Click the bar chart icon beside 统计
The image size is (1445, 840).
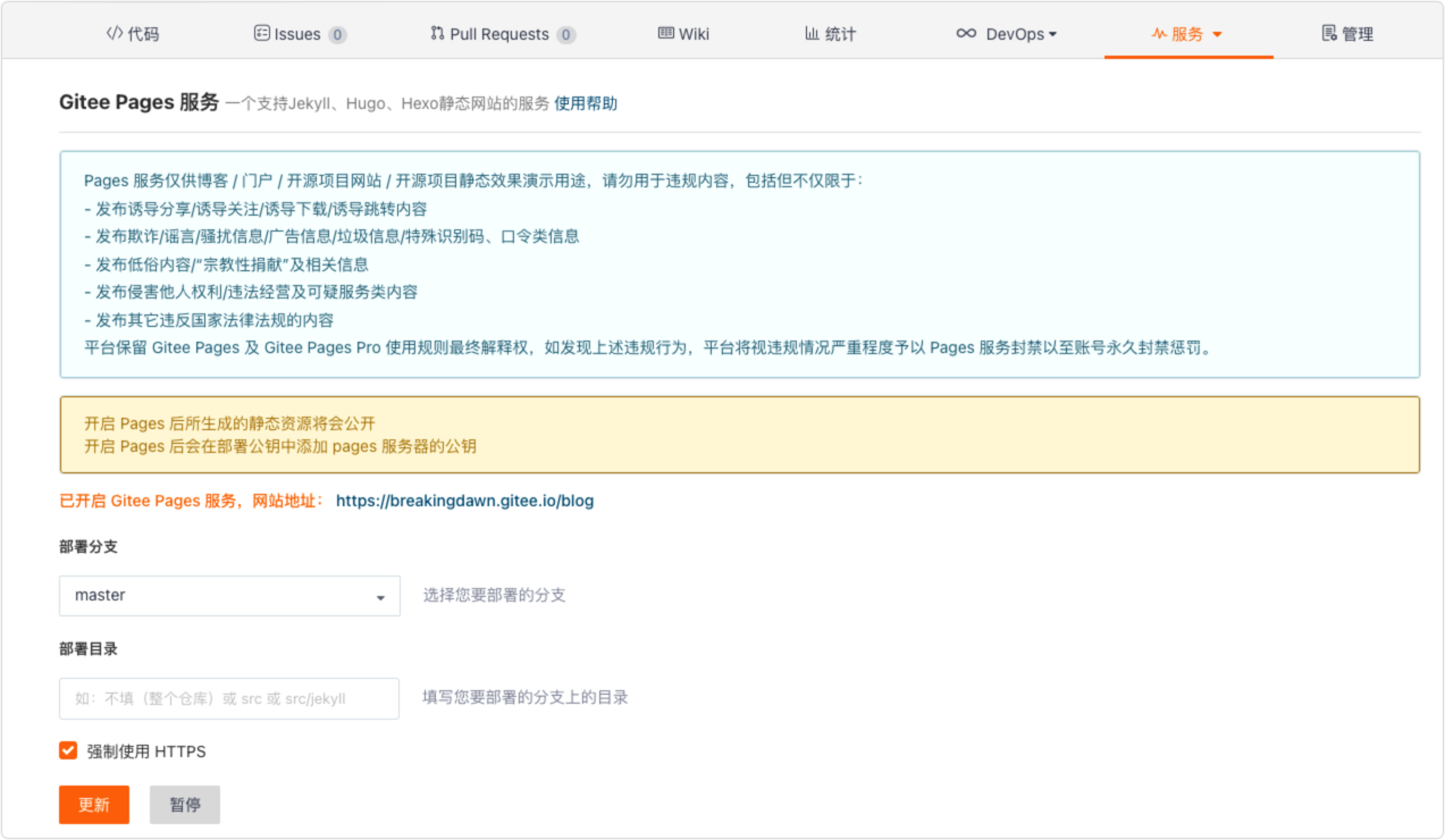(x=812, y=33)
